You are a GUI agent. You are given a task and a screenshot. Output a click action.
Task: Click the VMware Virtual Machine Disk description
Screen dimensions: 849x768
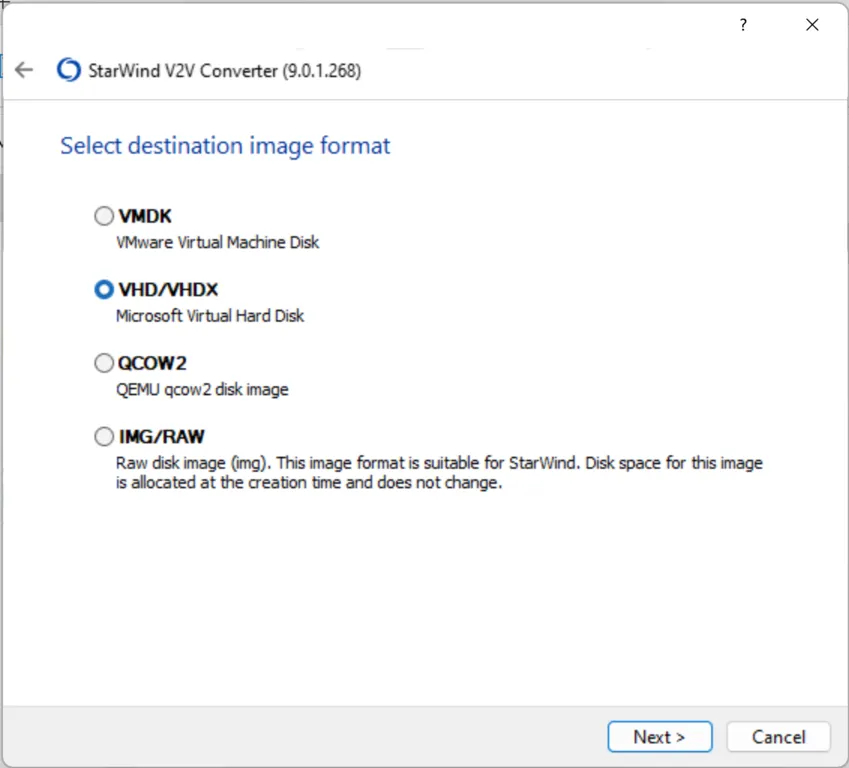[218, 242]
